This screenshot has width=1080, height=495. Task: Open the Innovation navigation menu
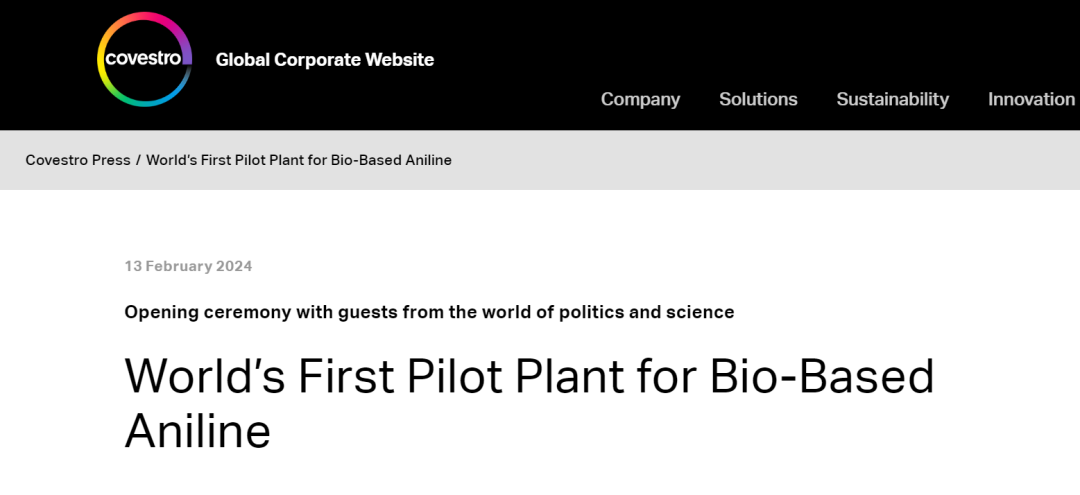pos(1031,99)
